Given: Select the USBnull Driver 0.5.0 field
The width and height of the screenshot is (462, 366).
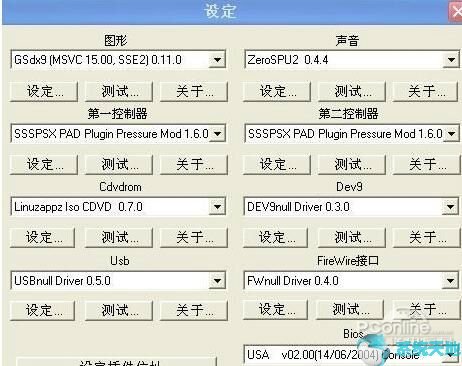Looking at the screenshot, I should click(118, 281).
